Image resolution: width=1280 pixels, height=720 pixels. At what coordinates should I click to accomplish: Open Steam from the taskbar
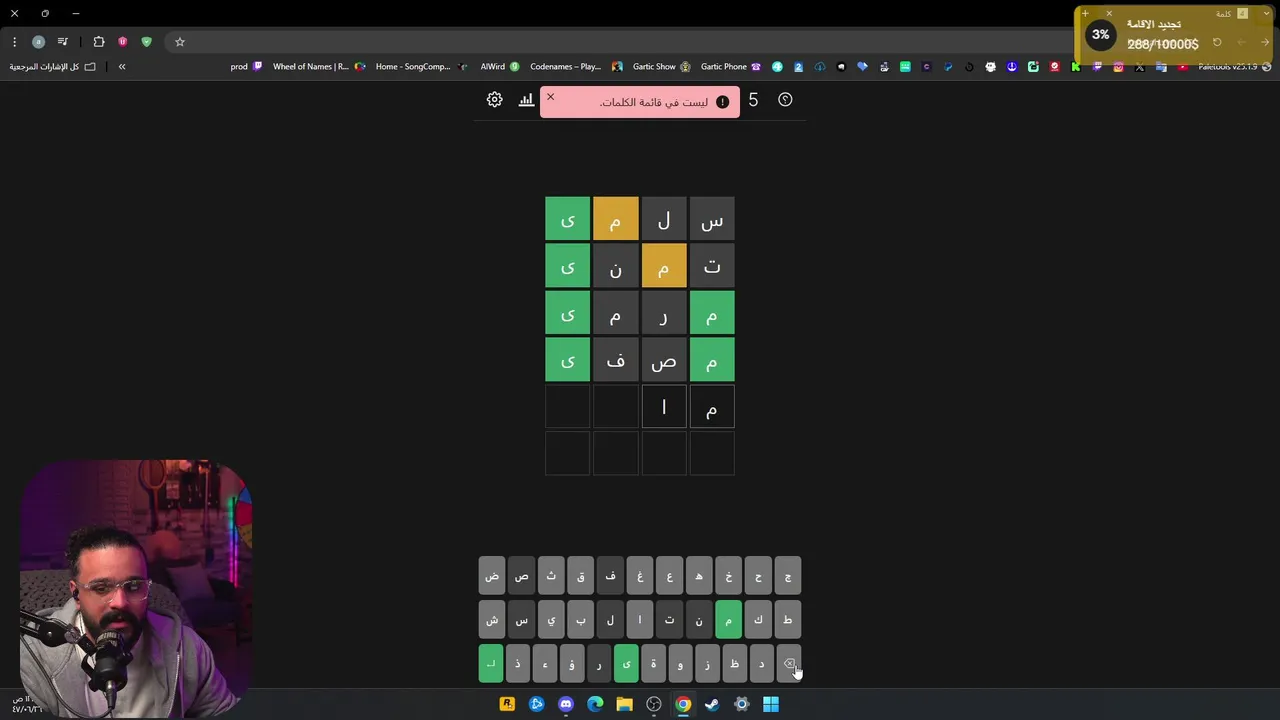point(712,704)
